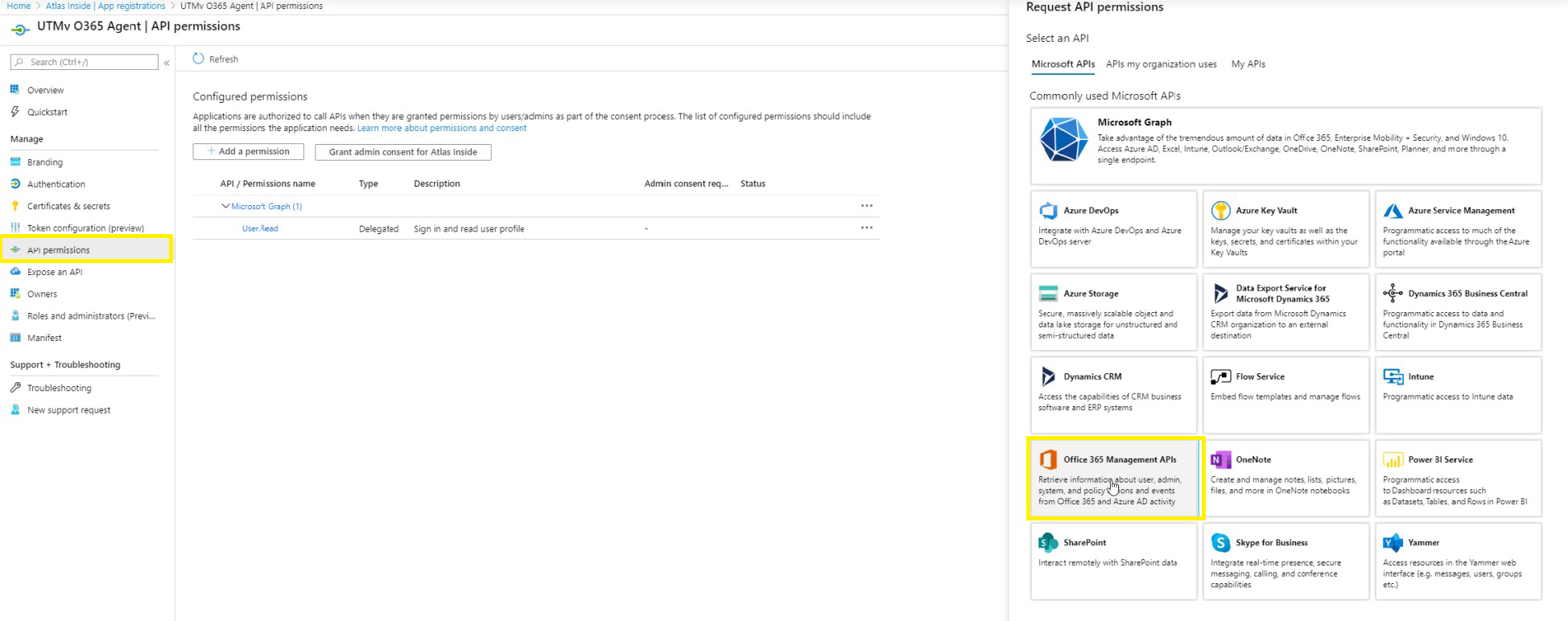Click the Microsoft Graph polyhedron logo
Viewport: 1568px width, 621px height.
tap(1063, 140)
